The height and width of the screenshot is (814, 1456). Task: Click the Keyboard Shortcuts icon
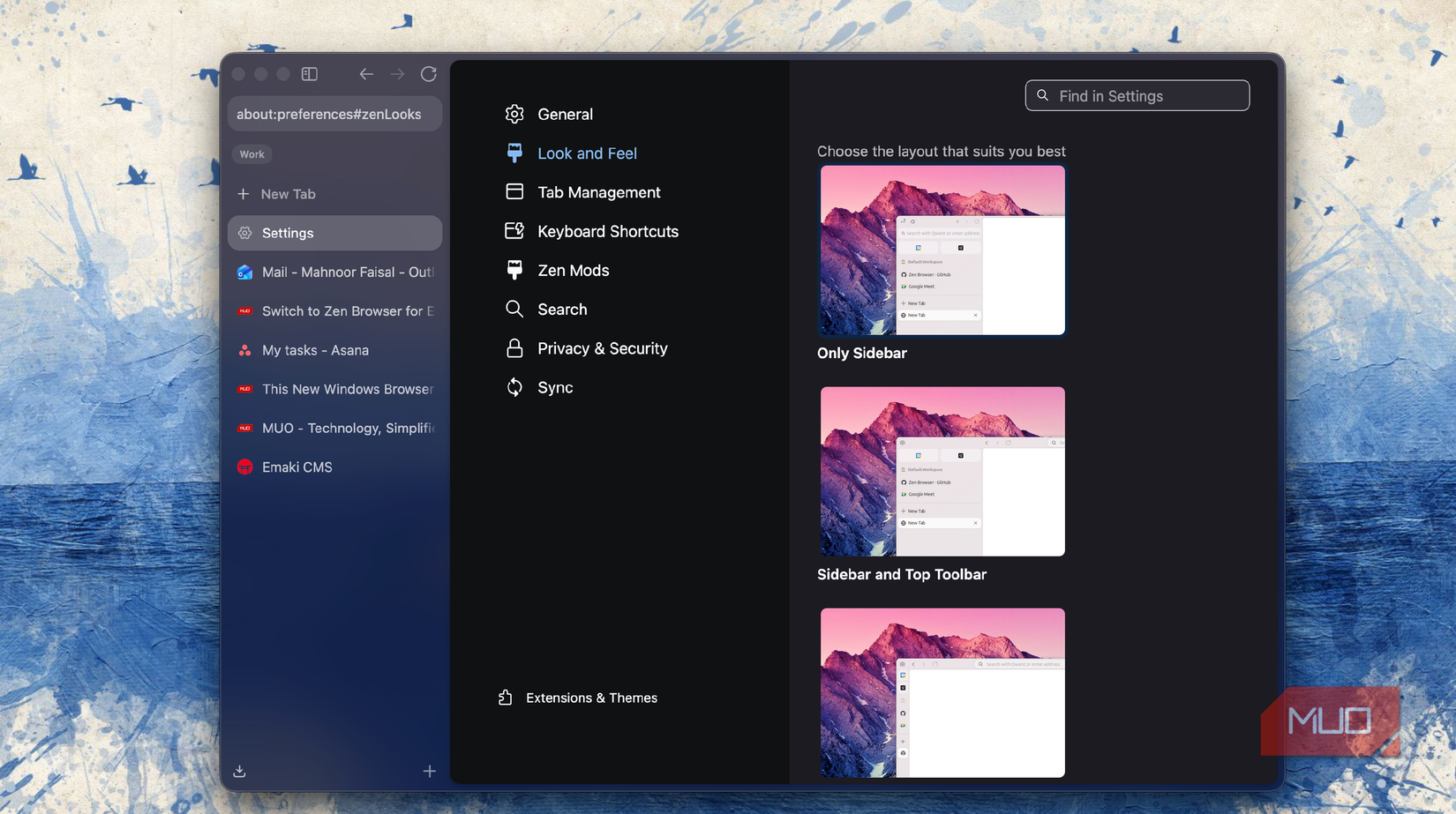click(514, 230)
